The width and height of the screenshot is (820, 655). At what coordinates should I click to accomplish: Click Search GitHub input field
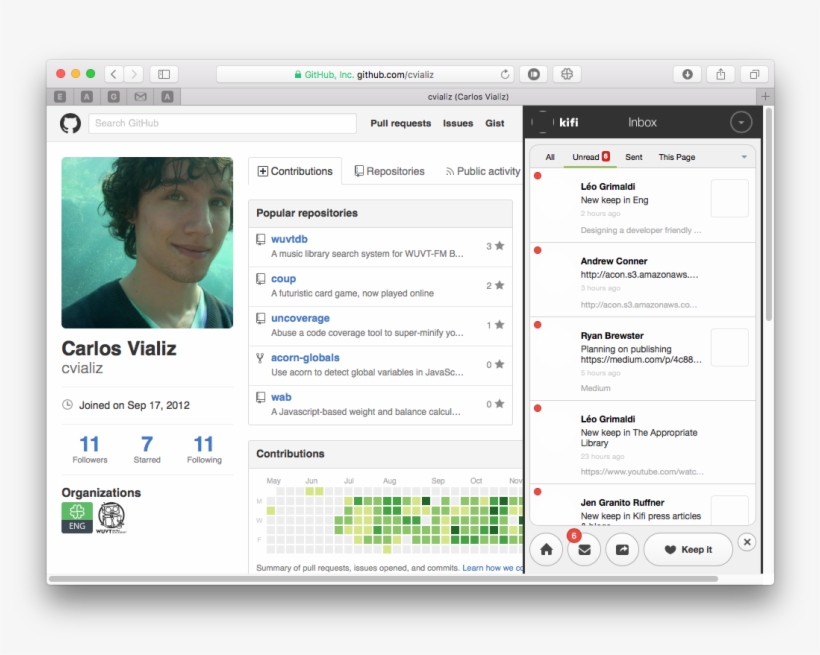point(222,123)
